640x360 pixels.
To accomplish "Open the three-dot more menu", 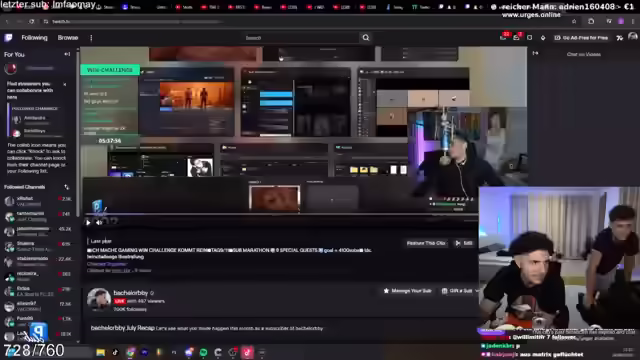I will click(91, 38).
